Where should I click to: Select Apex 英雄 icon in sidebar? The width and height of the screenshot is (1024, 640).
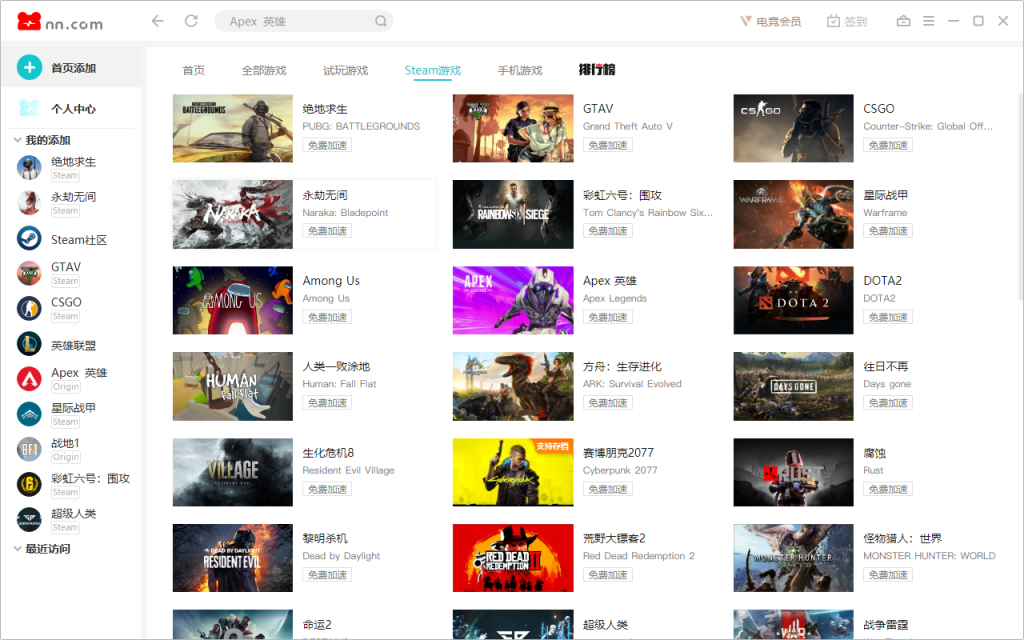click(29, 379)
